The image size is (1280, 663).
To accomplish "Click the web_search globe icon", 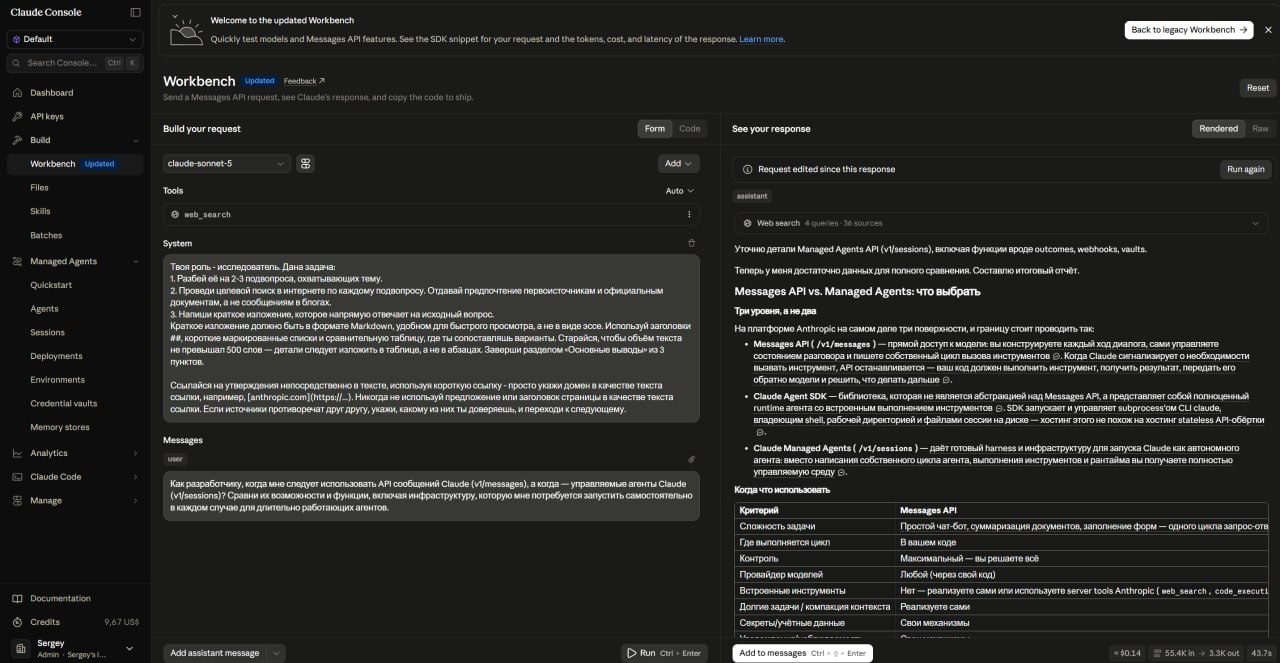I will [x=175, y=214].
